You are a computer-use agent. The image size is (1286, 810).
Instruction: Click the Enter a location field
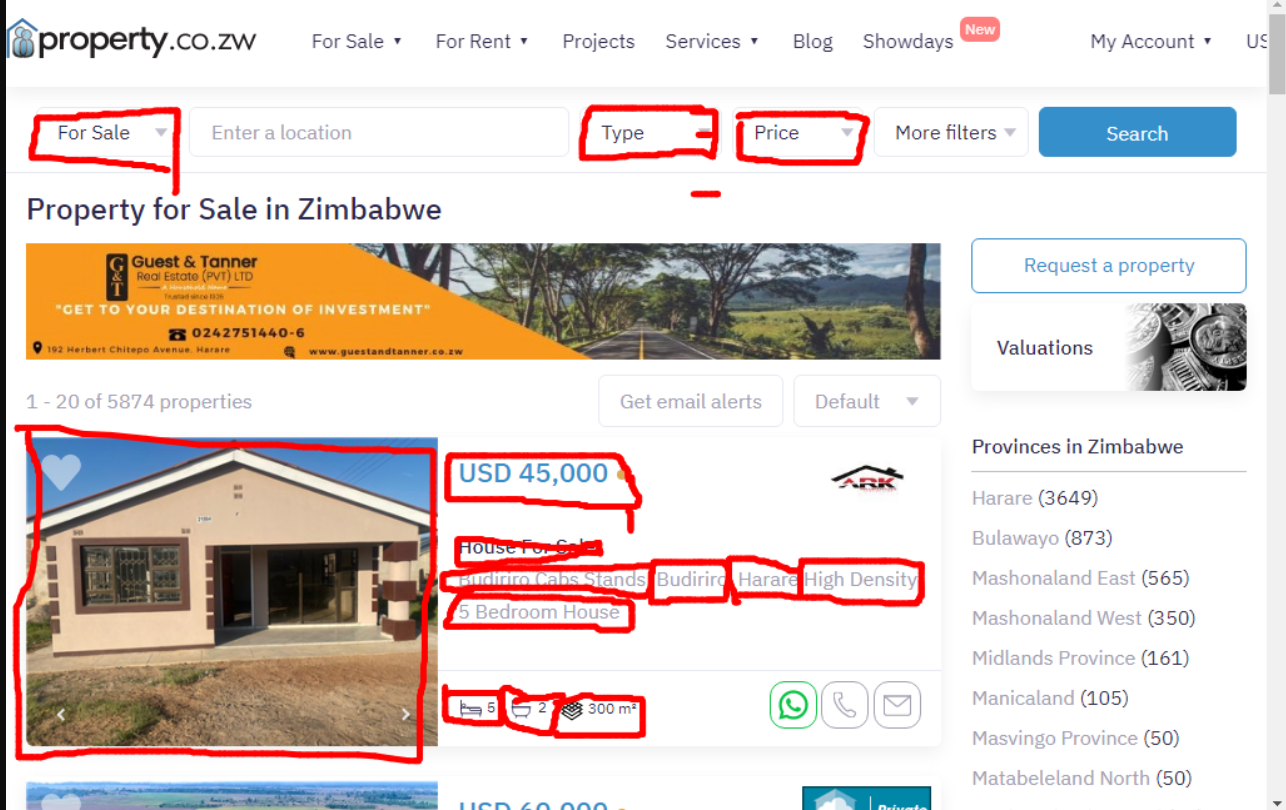(379, 132)
